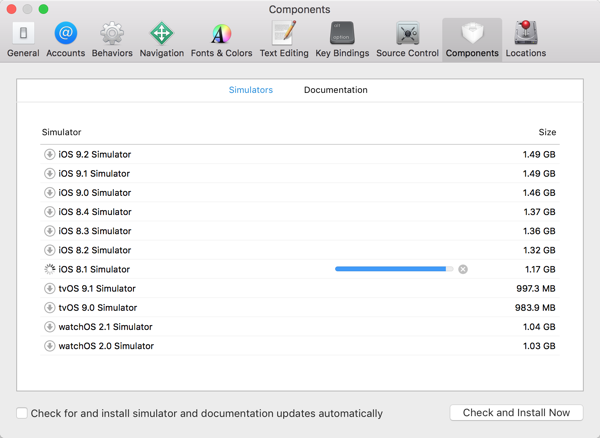Download the watchOS 2.1 Simulator
The height and width of the screenshot is (438, 600).
click(x=49, y=326)
